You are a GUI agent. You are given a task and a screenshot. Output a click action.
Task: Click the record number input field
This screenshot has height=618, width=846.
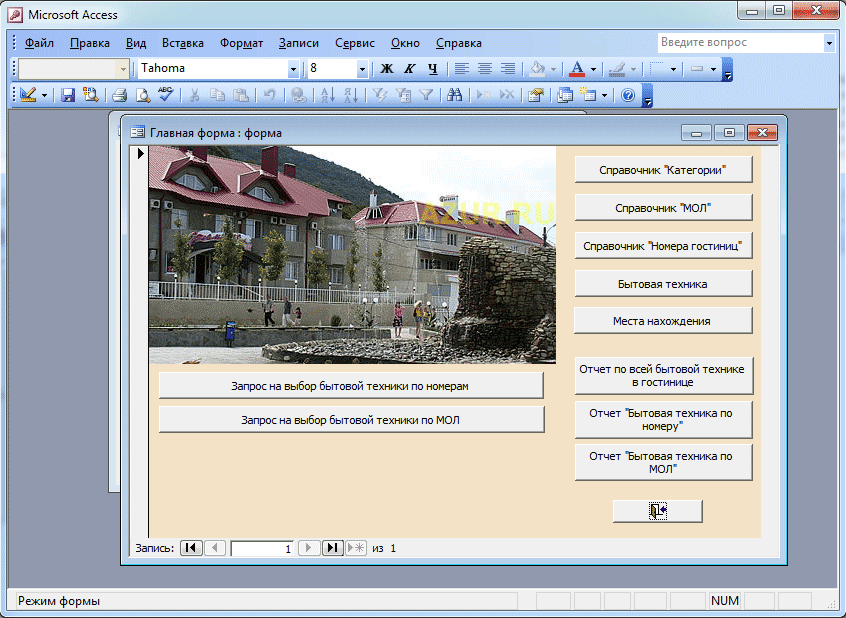point(262,549)
